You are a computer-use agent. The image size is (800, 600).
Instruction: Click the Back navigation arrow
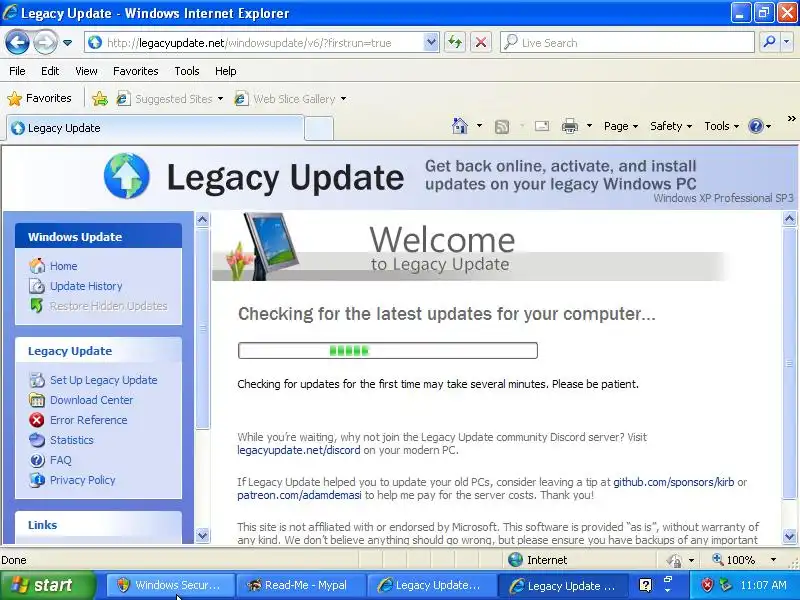click(x=17, y=42)
